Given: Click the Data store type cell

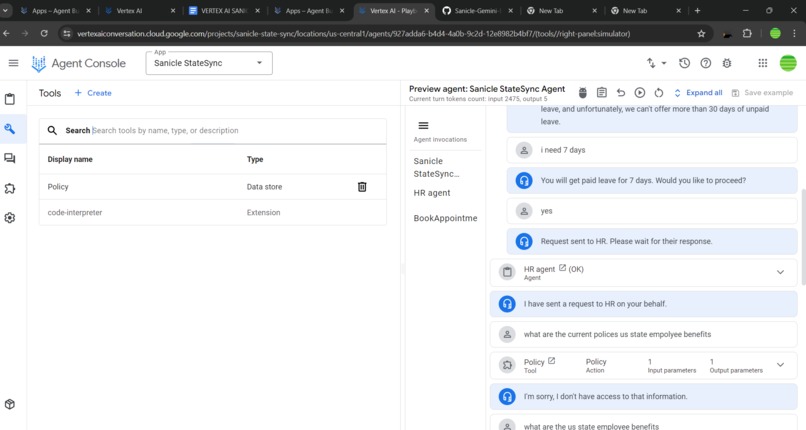Looking at the screenshot, I should tap(264, 187).
